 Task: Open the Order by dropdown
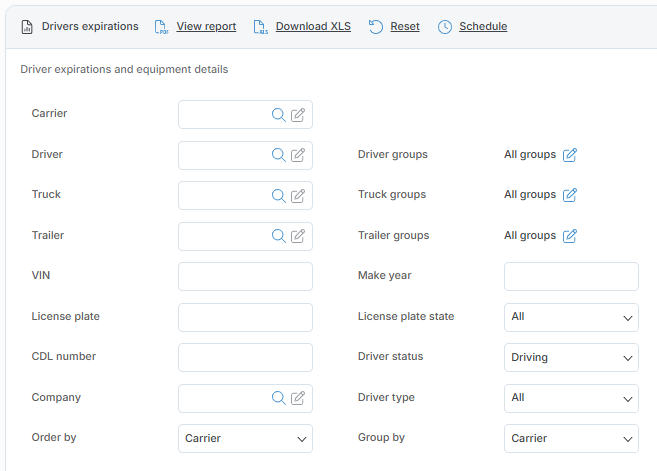[245, 438]
